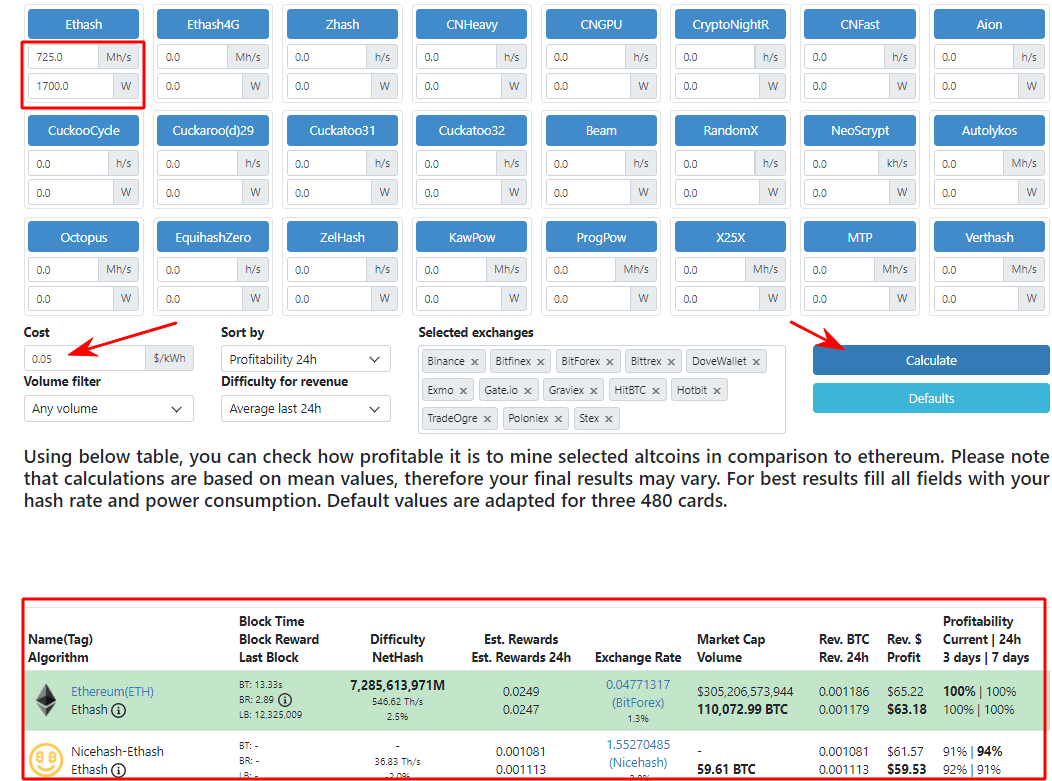Enable the ZelHash algorithm
Image resolution: width=1052 pixels, height=781 pixels.
click(x=342, y=238)
